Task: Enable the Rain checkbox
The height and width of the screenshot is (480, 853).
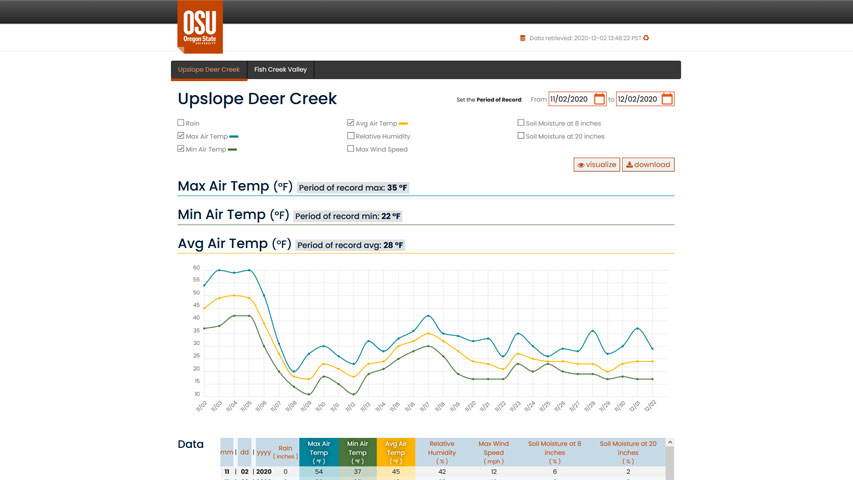Action: coord(181,123)
